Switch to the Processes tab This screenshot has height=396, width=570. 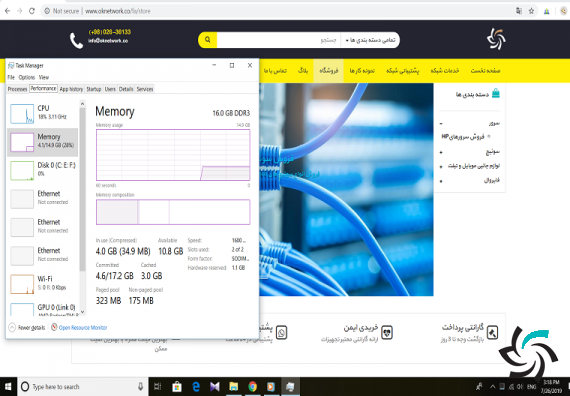tap(17, 89)
